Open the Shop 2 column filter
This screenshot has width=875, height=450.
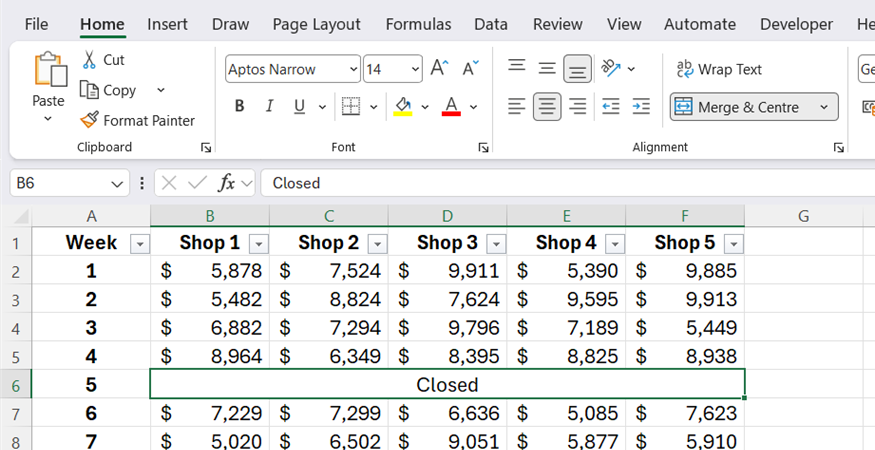[x=377, y=244]
